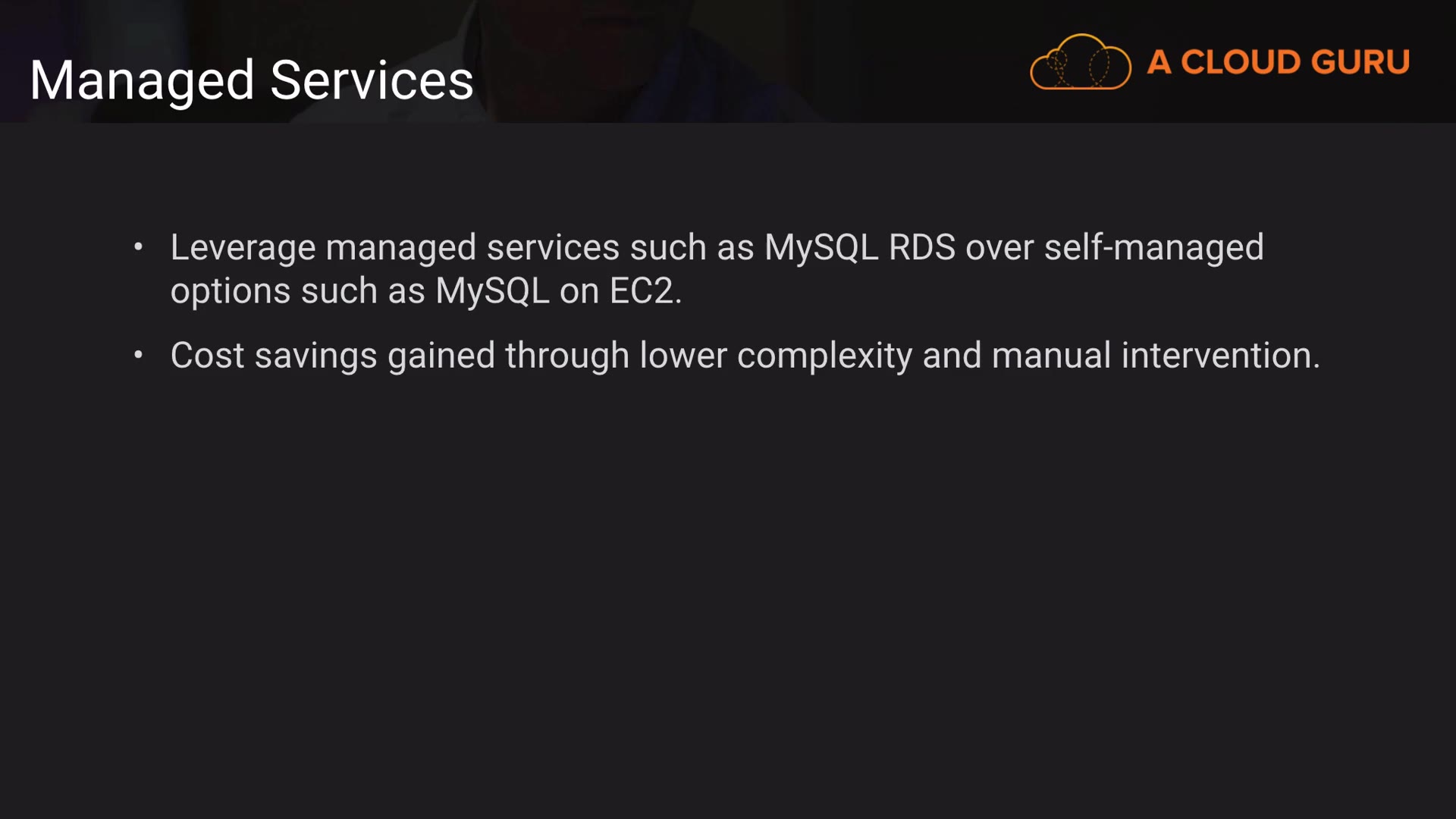Click the word intervention
This screenshot has height=819, width=1456.
click(x=1219, y=356)
